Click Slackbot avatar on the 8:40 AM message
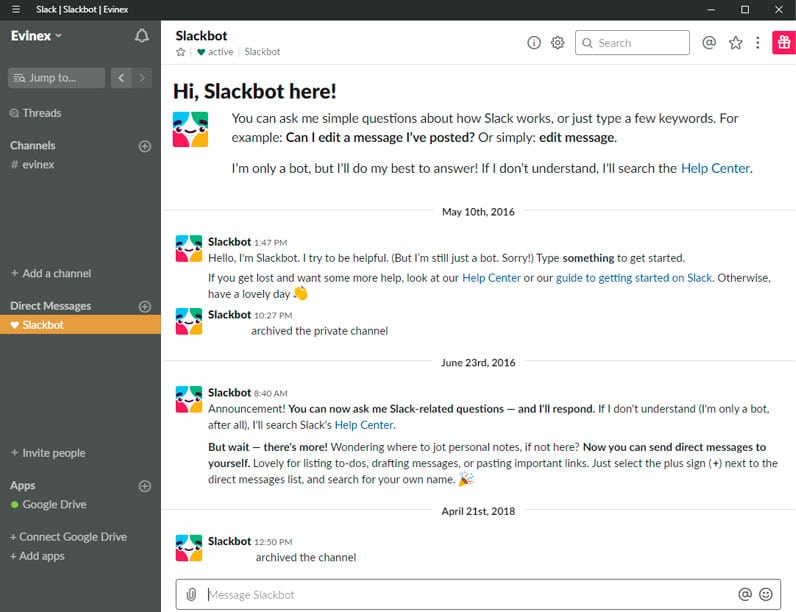The width and height of the screenshot is (796, 612). [x=189, y=399]
